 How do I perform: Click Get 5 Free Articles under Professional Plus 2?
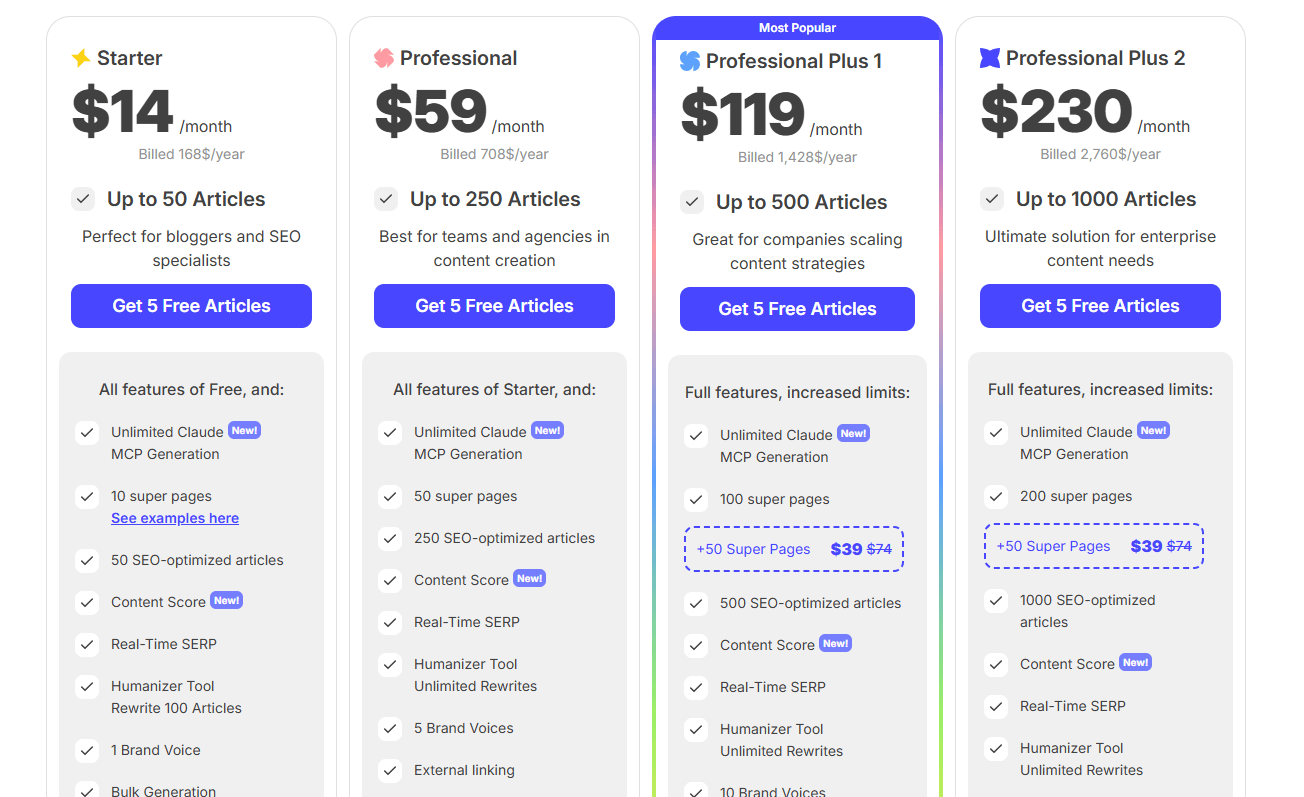coord(1100,306)
